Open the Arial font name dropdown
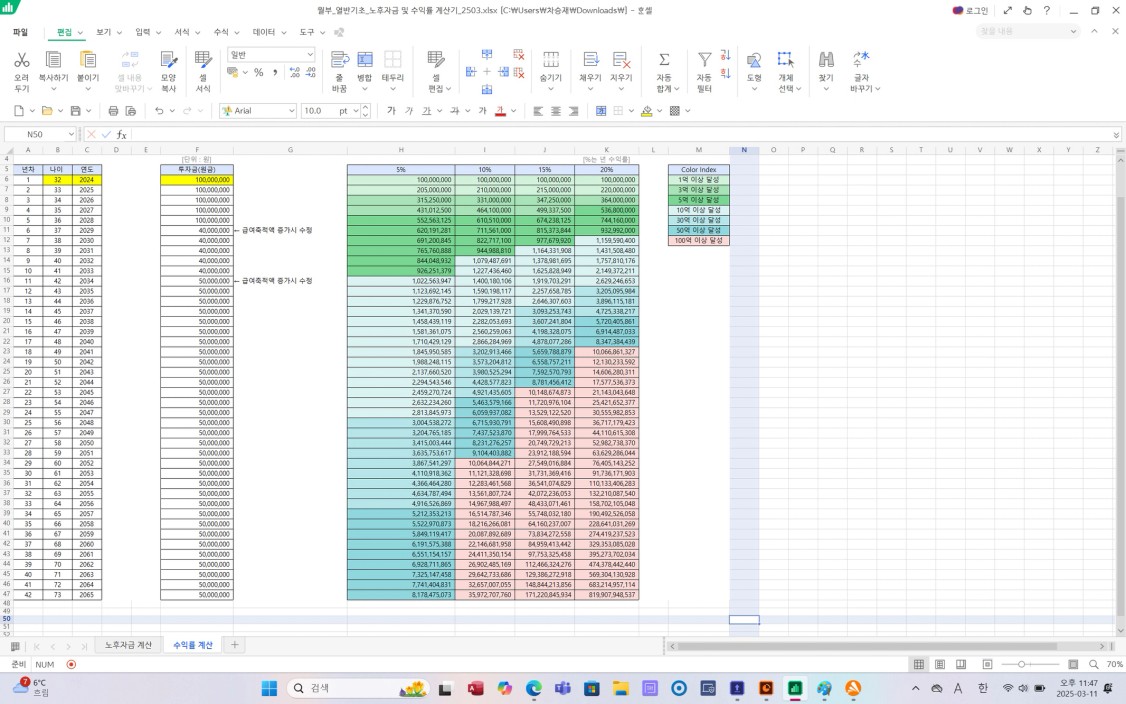Screen dimensions: 1126x704 [292, 111]
